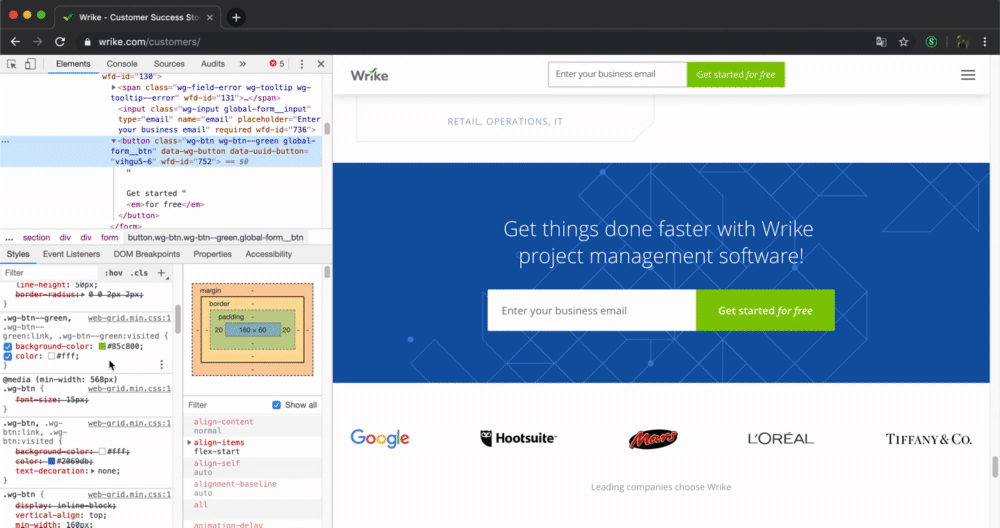The width and height of the screenshot is (1000, 528).
Task: Open the blue #2069db color swatch
Action: coord(52,461)
